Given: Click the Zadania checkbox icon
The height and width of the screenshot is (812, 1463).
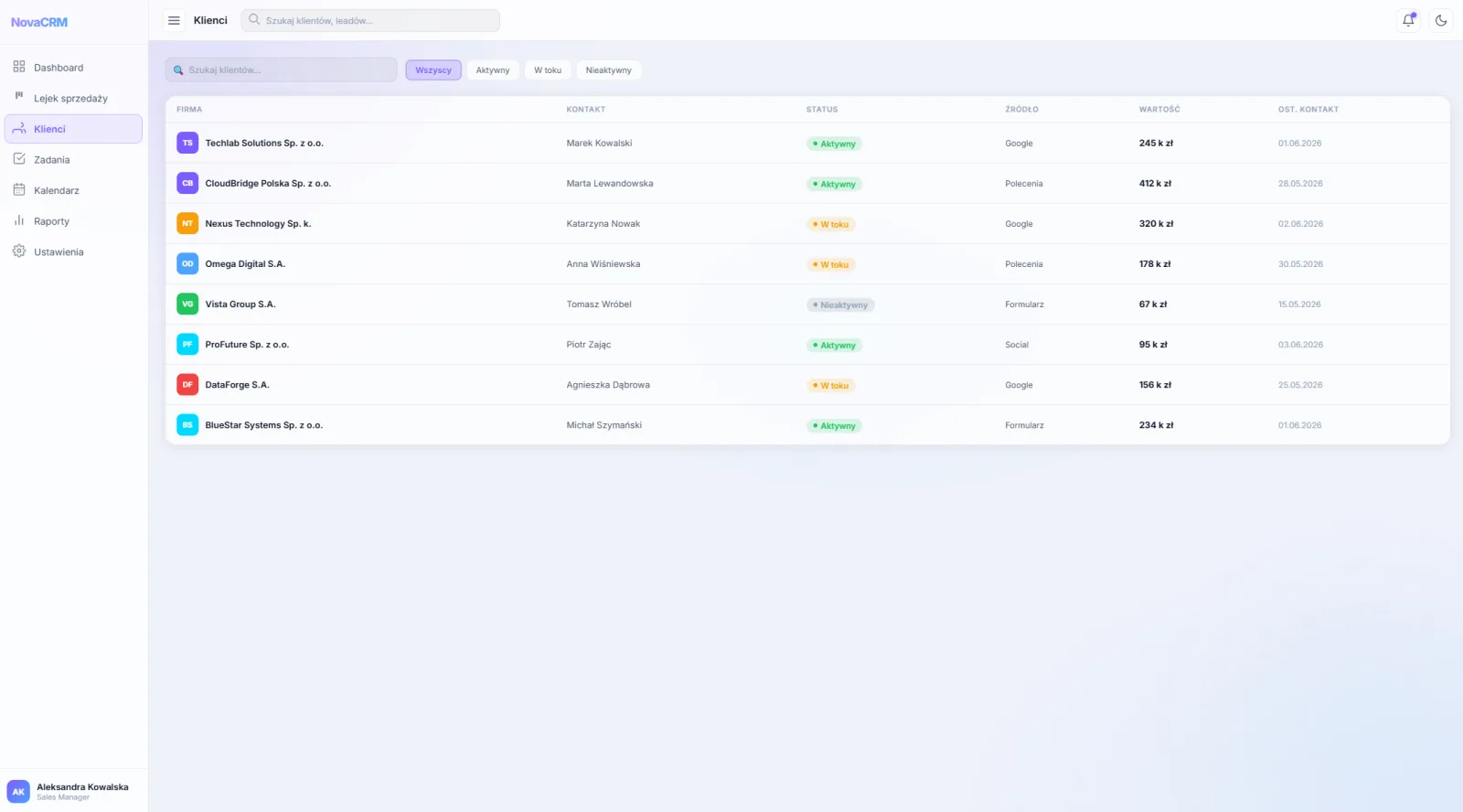Looking at the screenshot, I should tap(19, 159).
